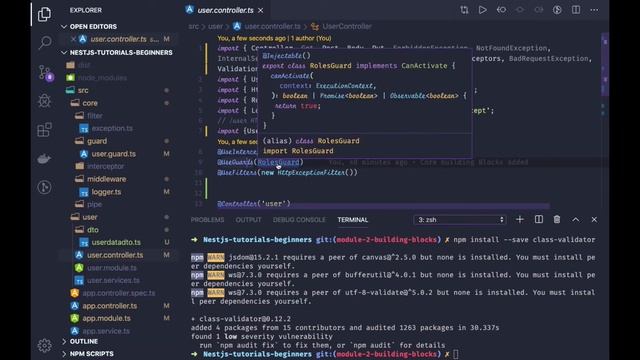Open app.service.ts file

point(106,331)
